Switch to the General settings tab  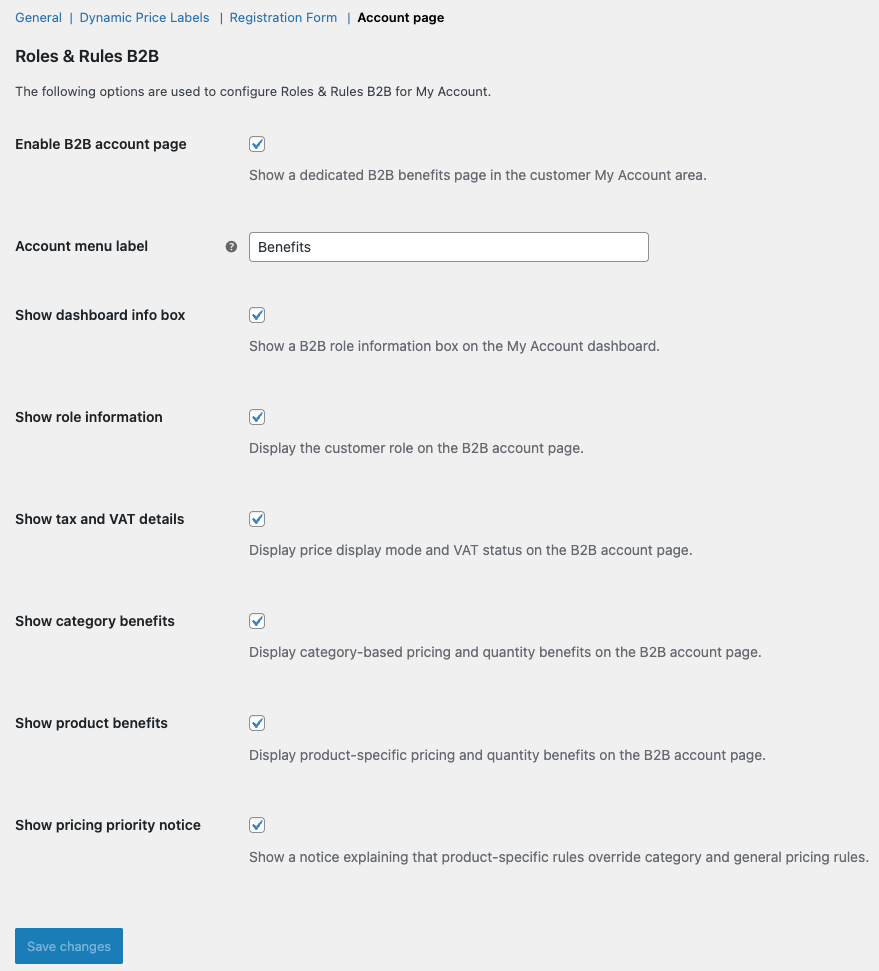tap(38, 17)
